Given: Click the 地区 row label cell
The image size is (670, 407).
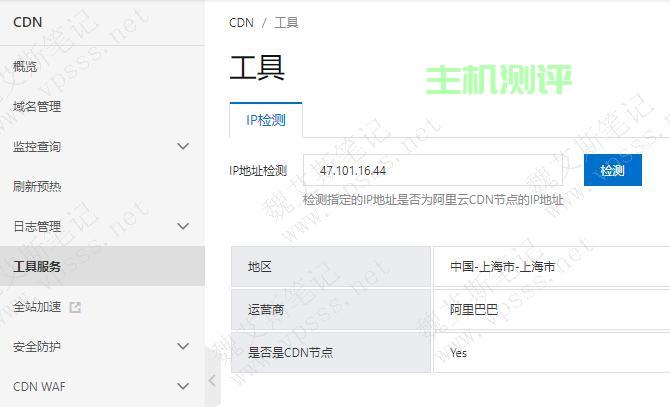Looking at the screenshot, I should [x=260, y=267].
